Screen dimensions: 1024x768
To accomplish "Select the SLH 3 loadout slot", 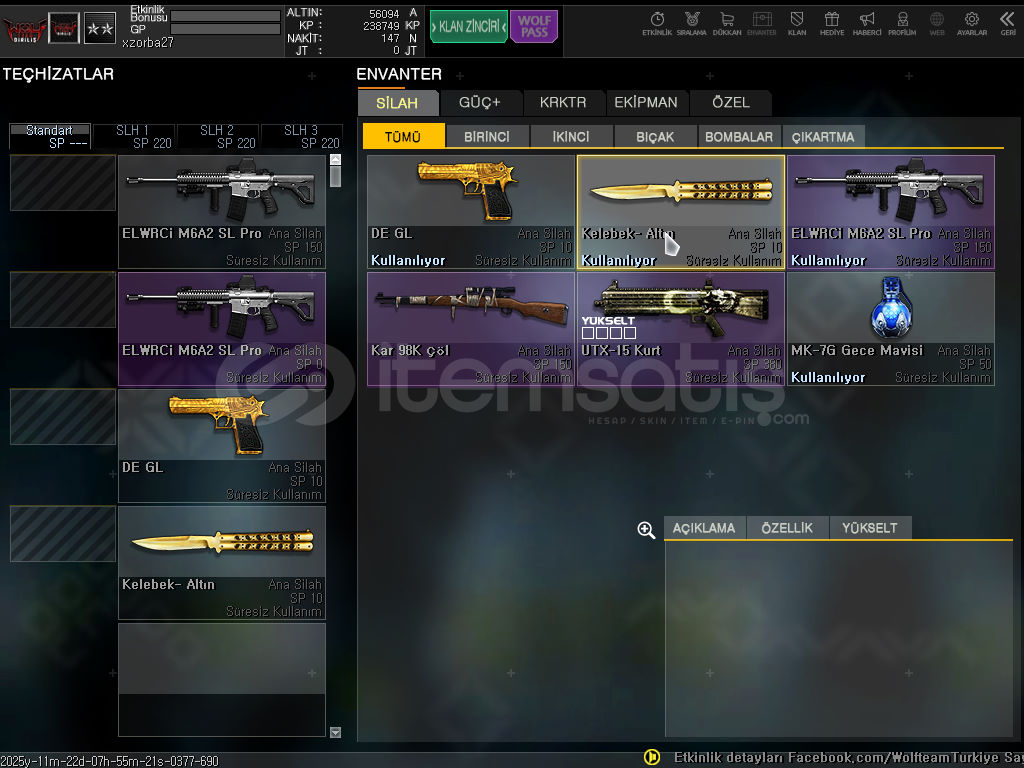I will coord(302,136).
